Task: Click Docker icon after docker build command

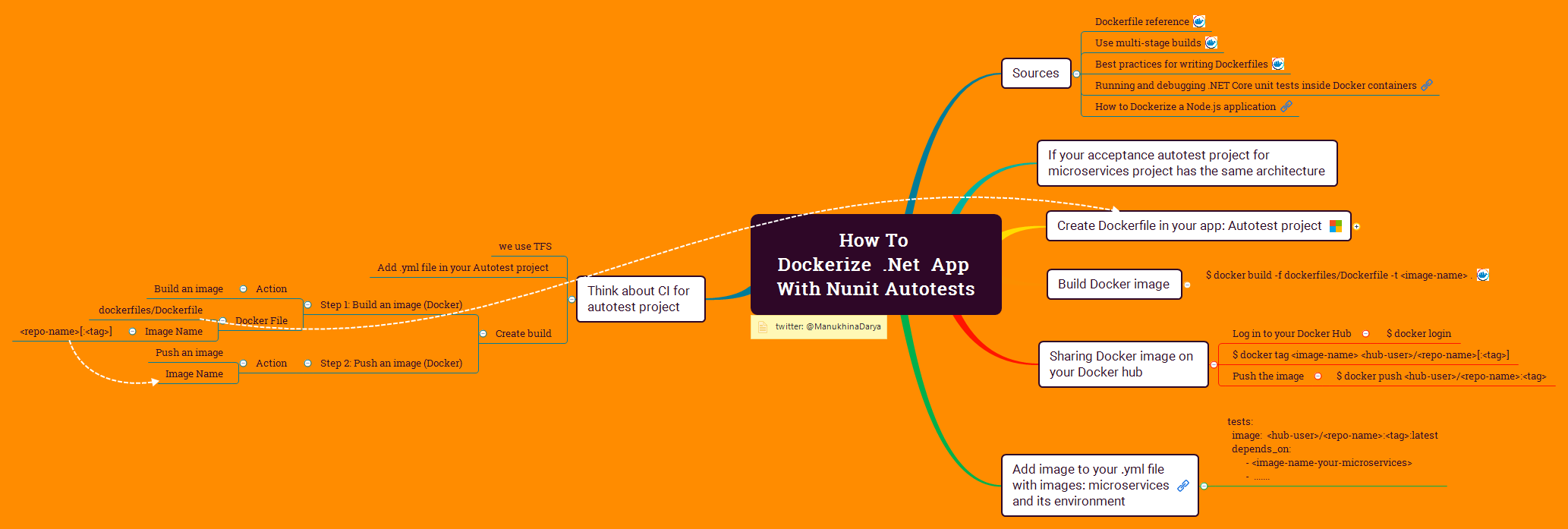Action: [x=1483, y=275]
